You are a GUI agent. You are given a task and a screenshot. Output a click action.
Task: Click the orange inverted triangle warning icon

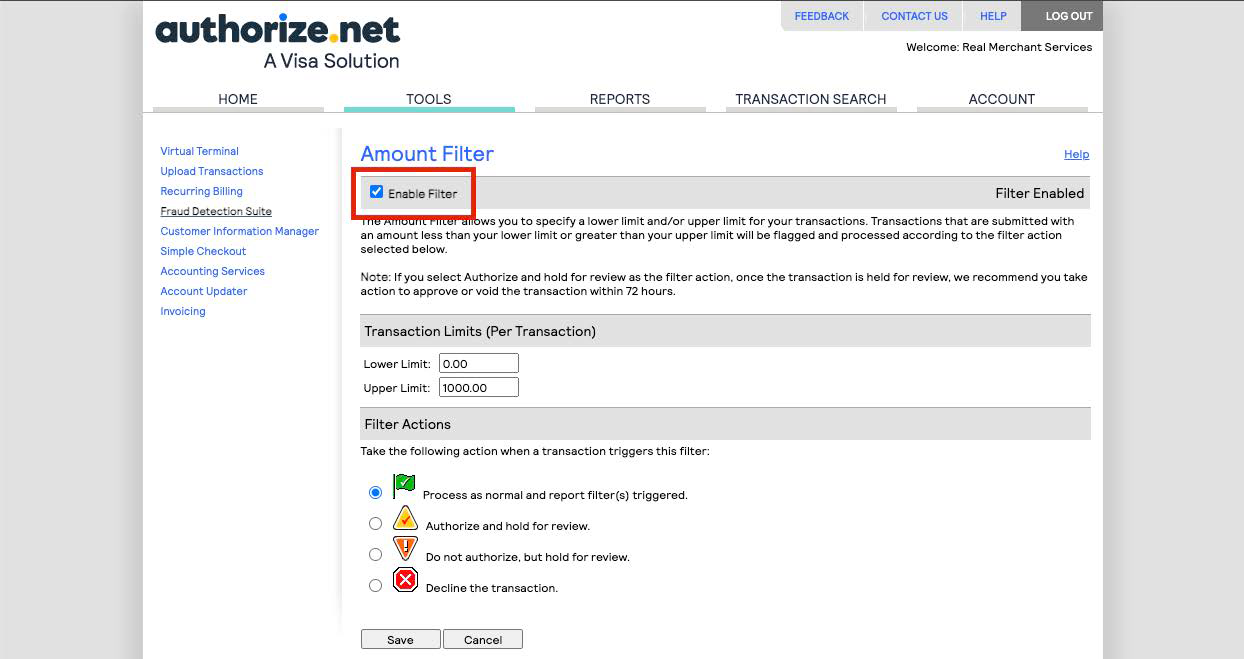click(x=405, y=548)
